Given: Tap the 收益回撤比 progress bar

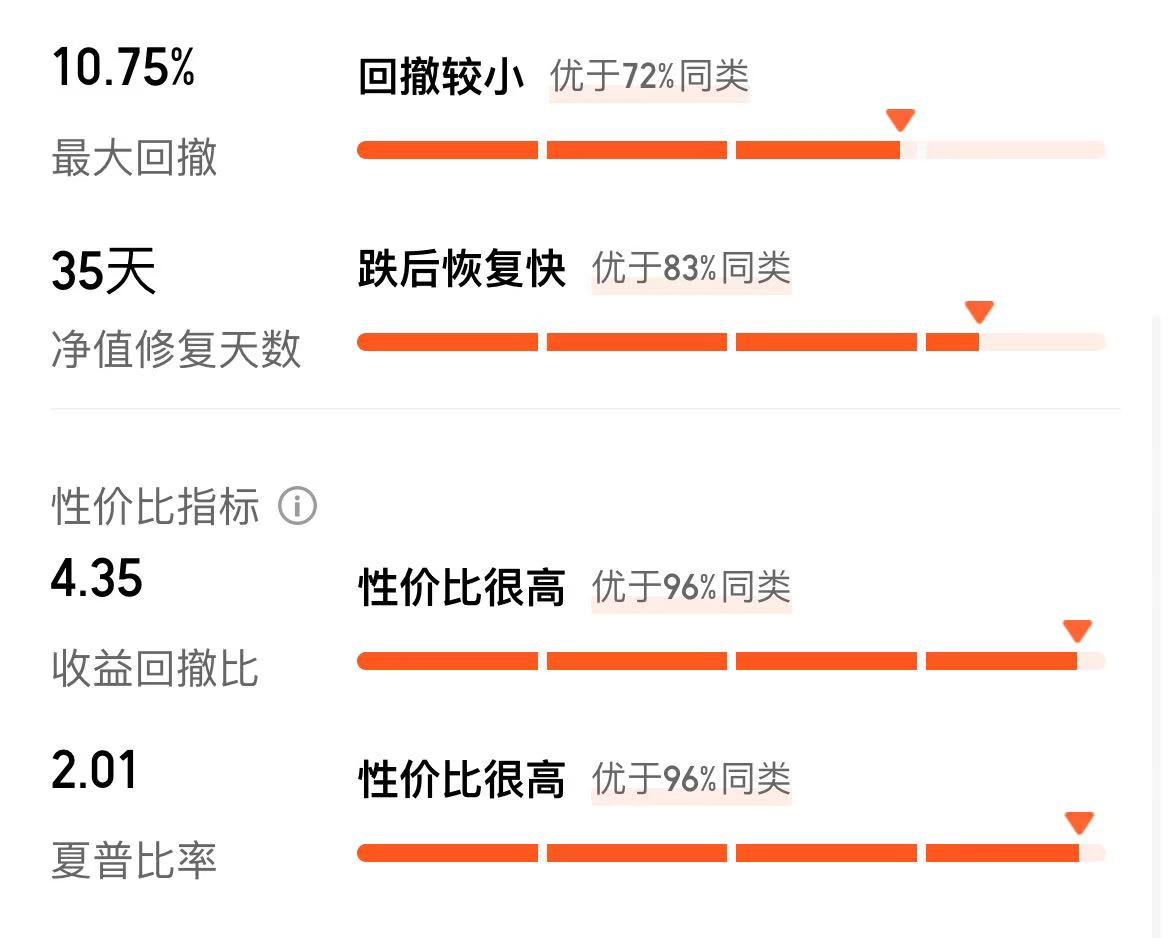Looking at the screenshot, I should (731, 661).
